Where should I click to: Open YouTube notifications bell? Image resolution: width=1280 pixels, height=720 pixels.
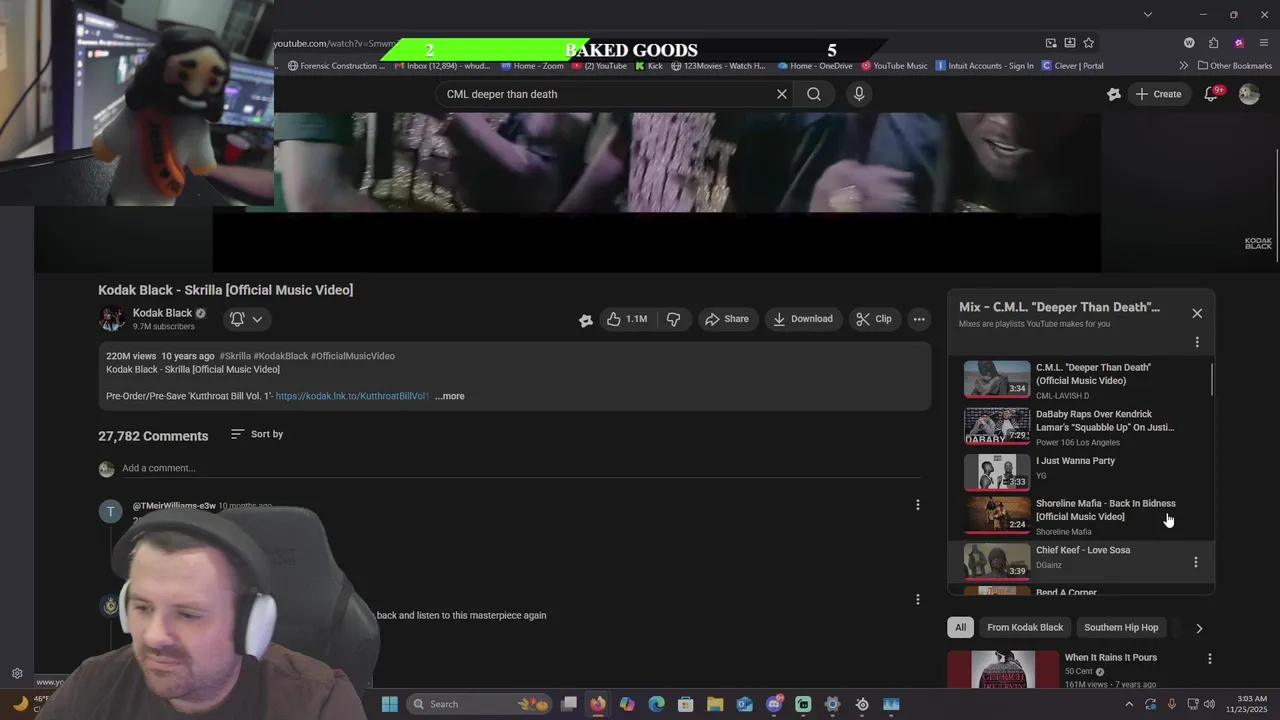[x=1211, y=94]
